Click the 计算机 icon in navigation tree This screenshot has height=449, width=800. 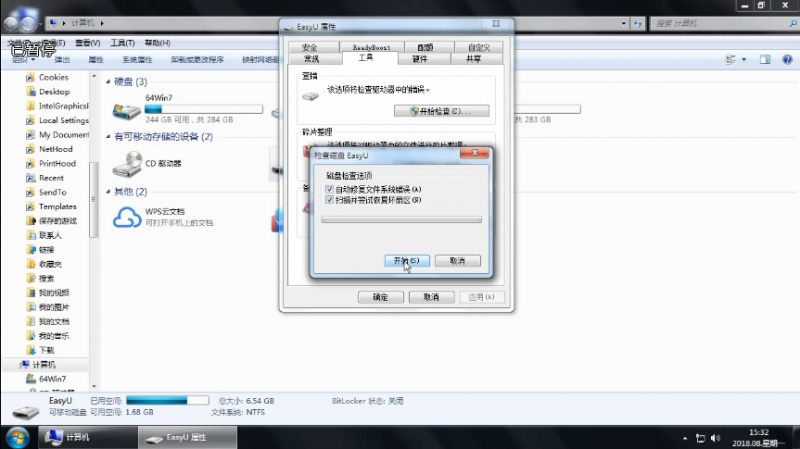tap(24, 364)
